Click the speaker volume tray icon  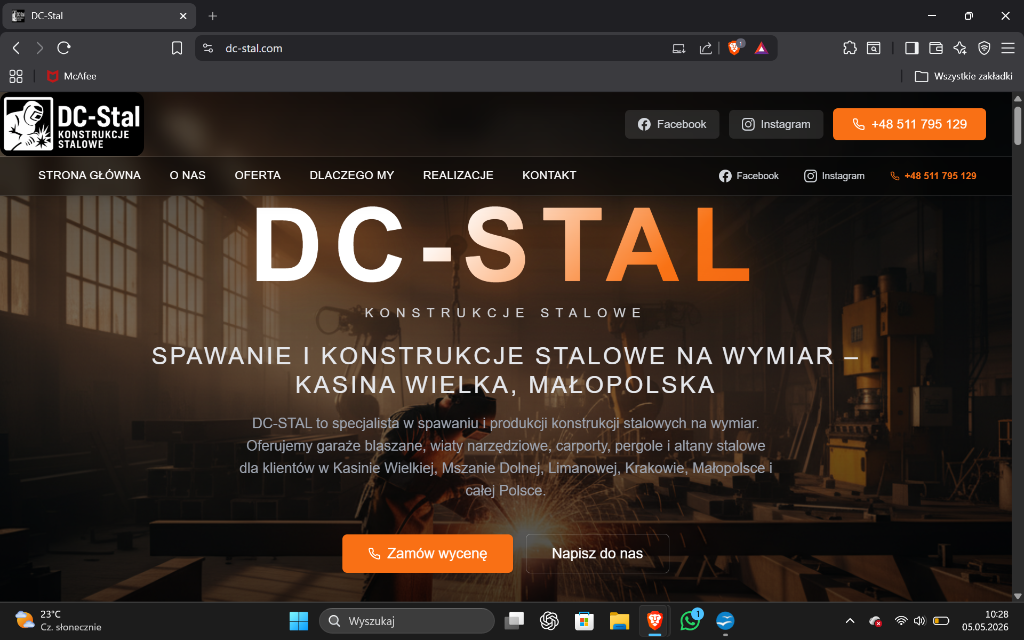point(920,620)
